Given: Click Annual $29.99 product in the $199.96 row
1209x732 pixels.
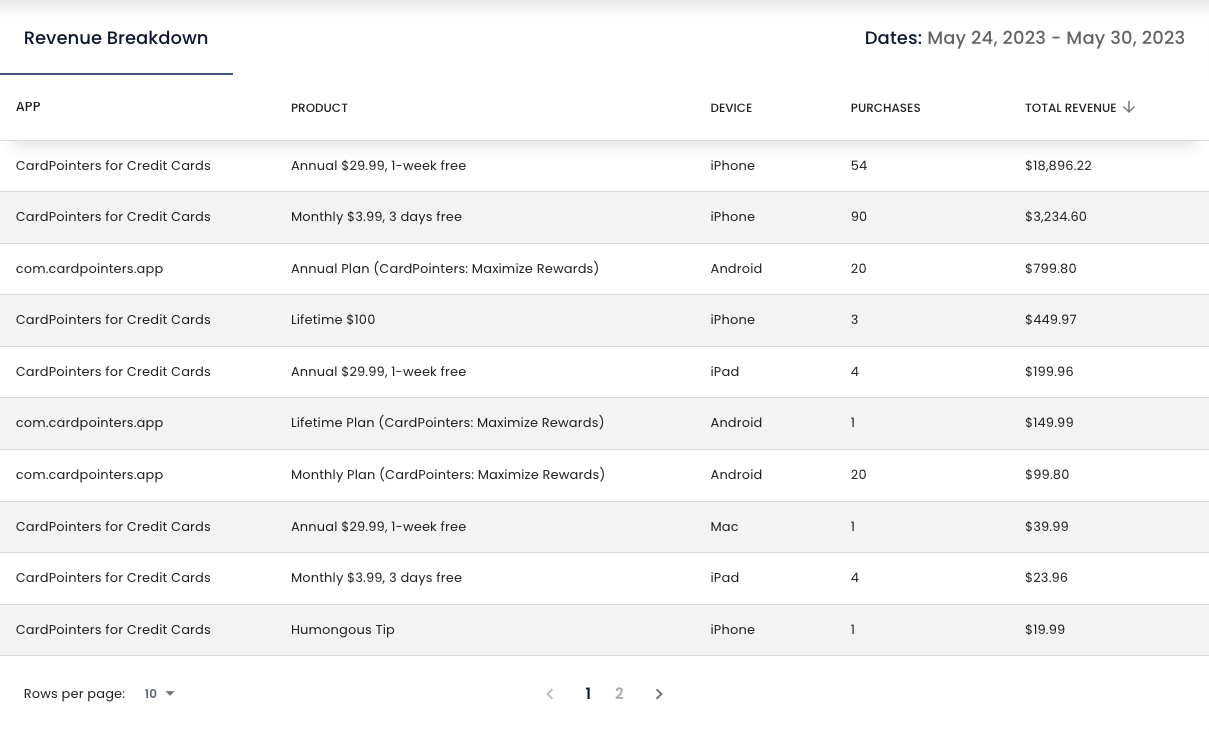Looking at the screenshot, I should pos(378,372).
